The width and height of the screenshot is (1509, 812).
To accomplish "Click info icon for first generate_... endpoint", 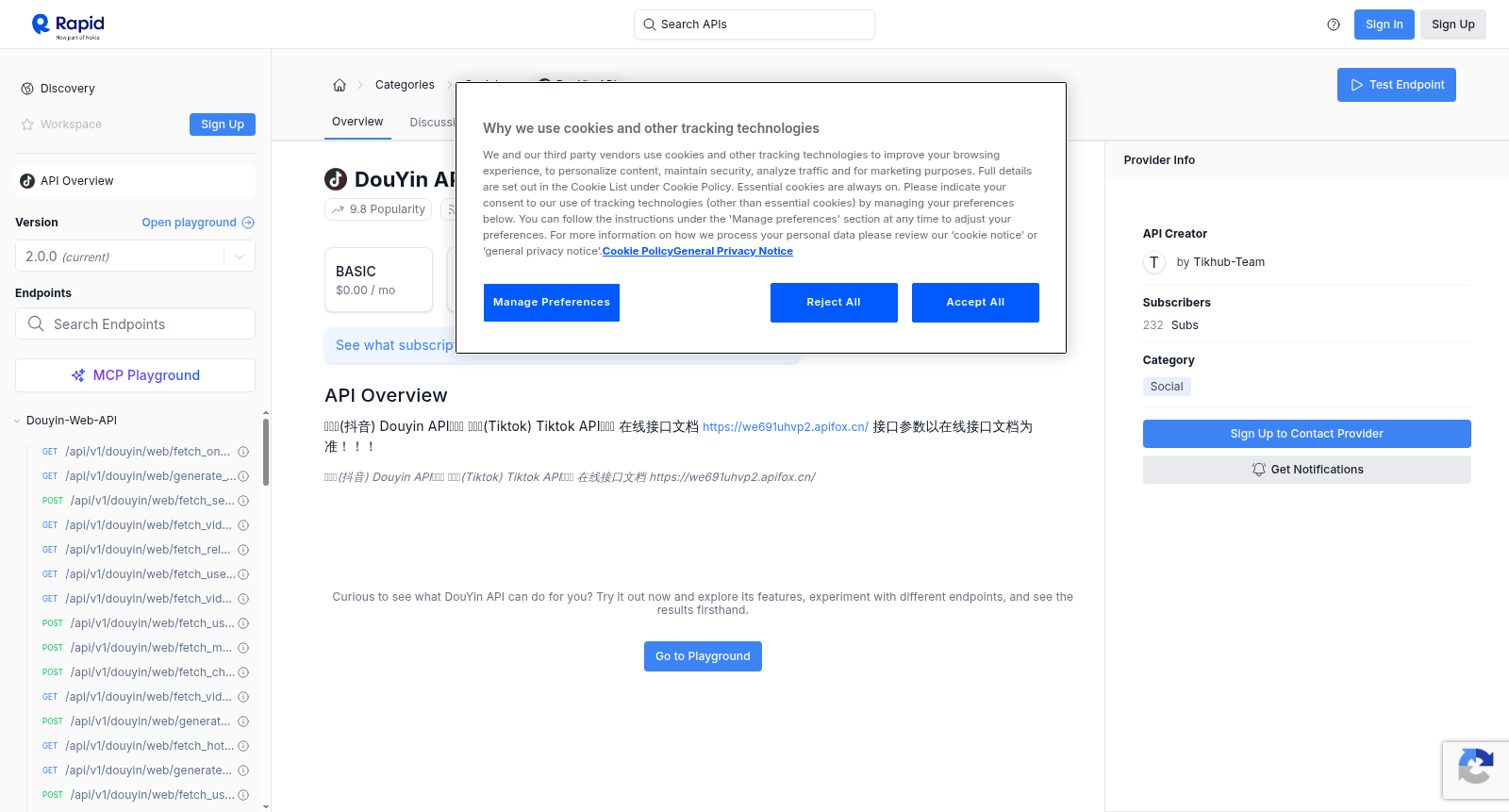I will tap(243, 476).
